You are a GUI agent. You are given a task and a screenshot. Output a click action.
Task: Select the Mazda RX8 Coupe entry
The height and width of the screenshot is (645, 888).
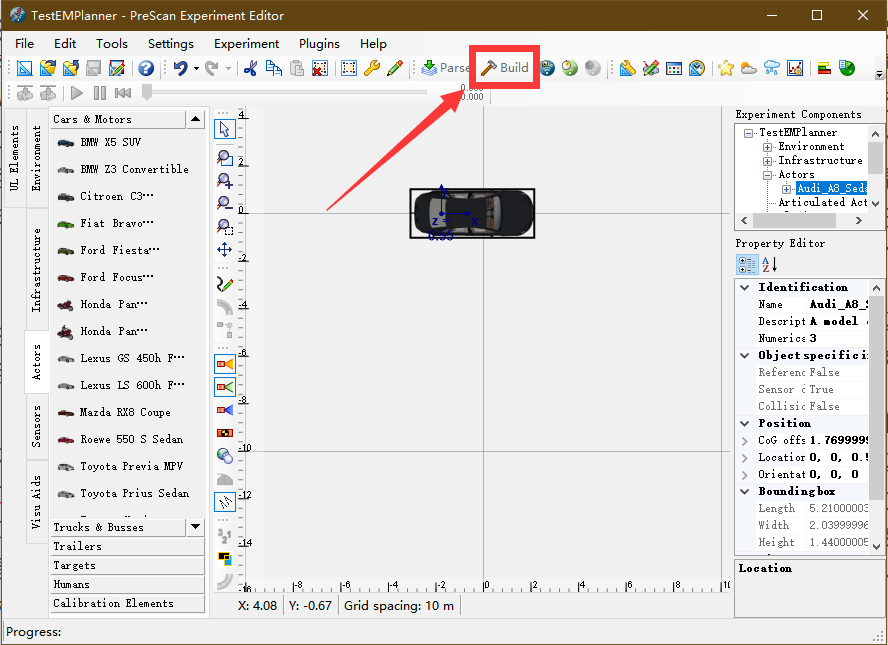click(x=114, y=412)
